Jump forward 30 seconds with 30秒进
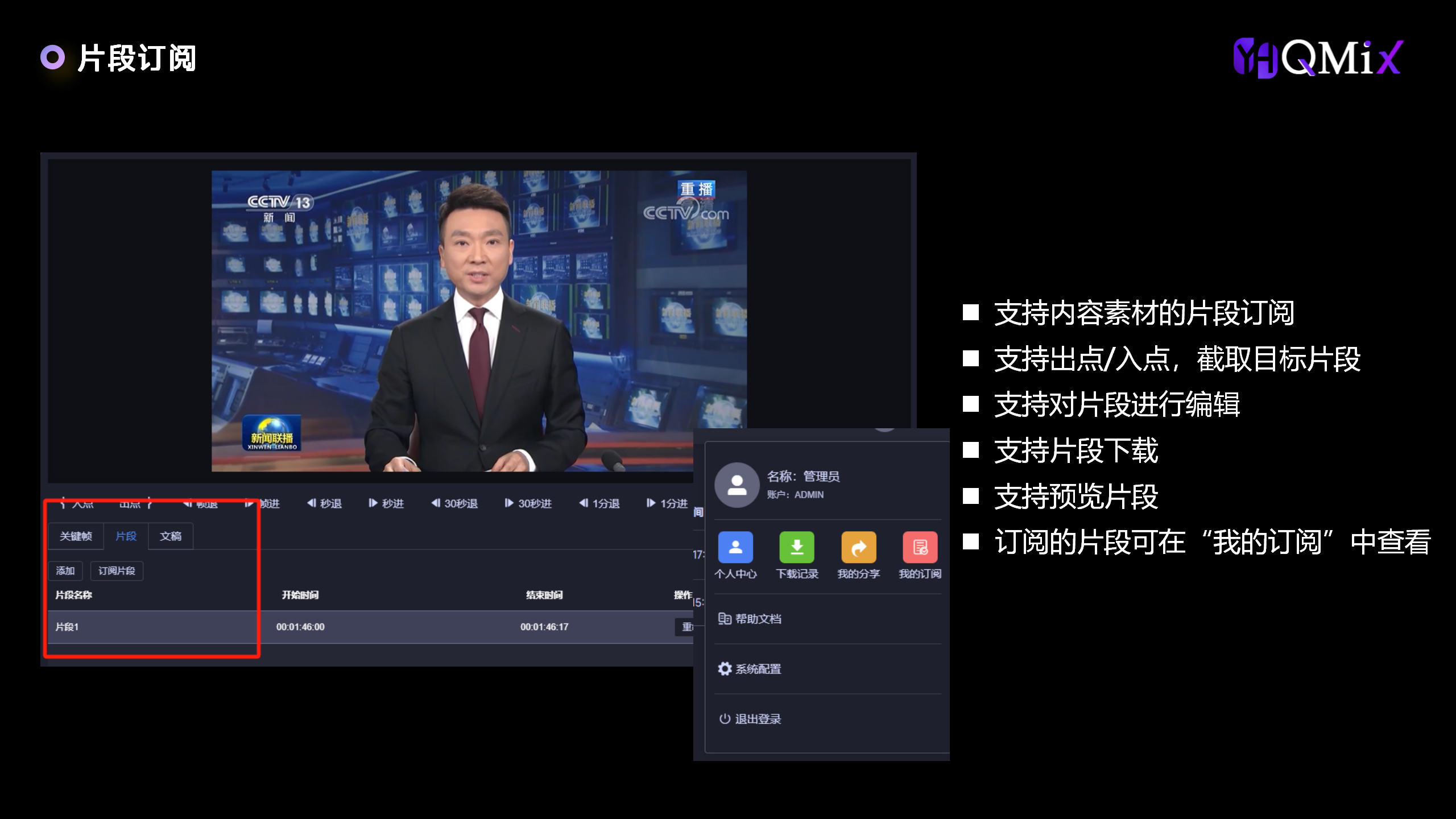The width and height of the screenshot is (1456, 819). [528, 503]
